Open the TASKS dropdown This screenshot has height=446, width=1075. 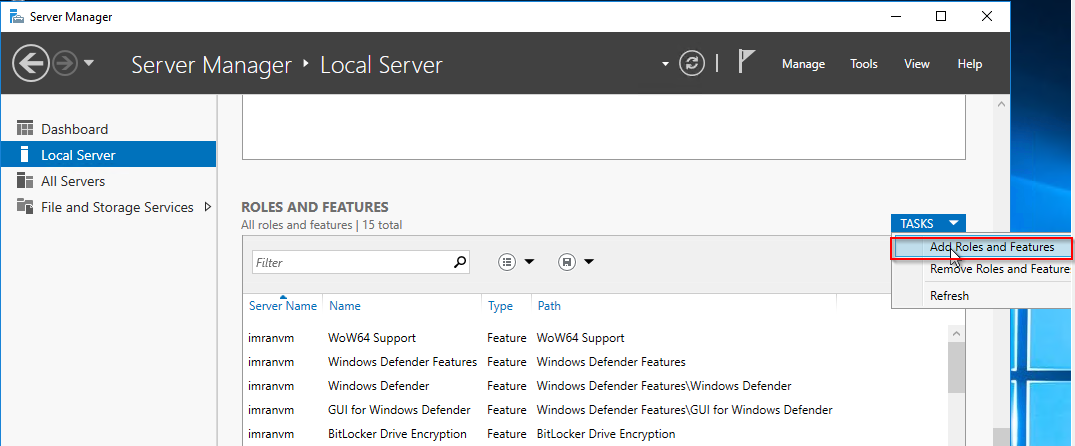pyautogui.click(x=929, y=224)
